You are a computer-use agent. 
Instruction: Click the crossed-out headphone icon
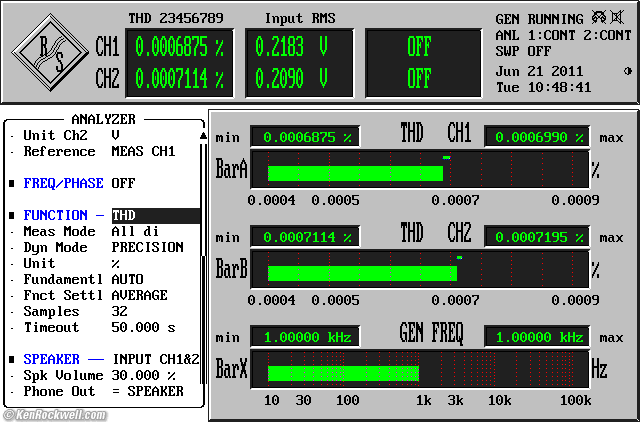599,18
